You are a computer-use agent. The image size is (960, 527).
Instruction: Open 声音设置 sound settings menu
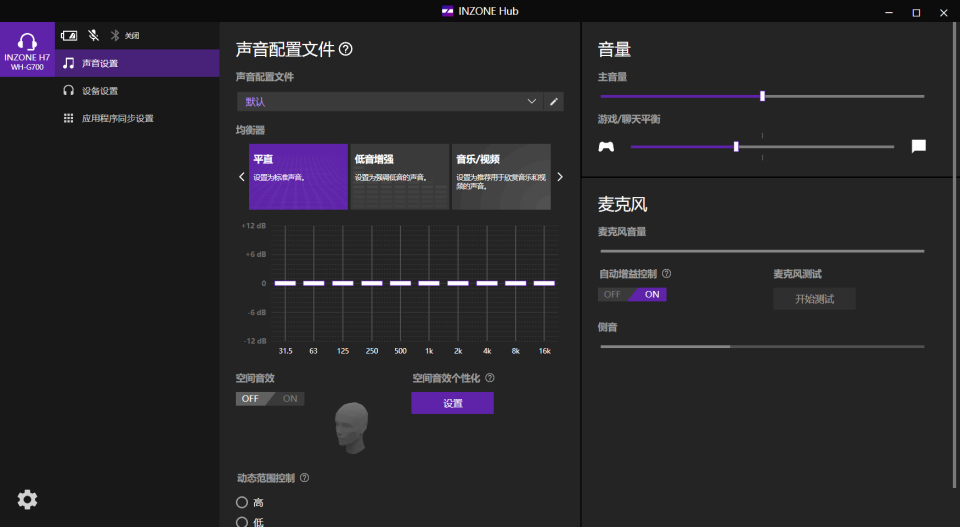pos(137,63)
